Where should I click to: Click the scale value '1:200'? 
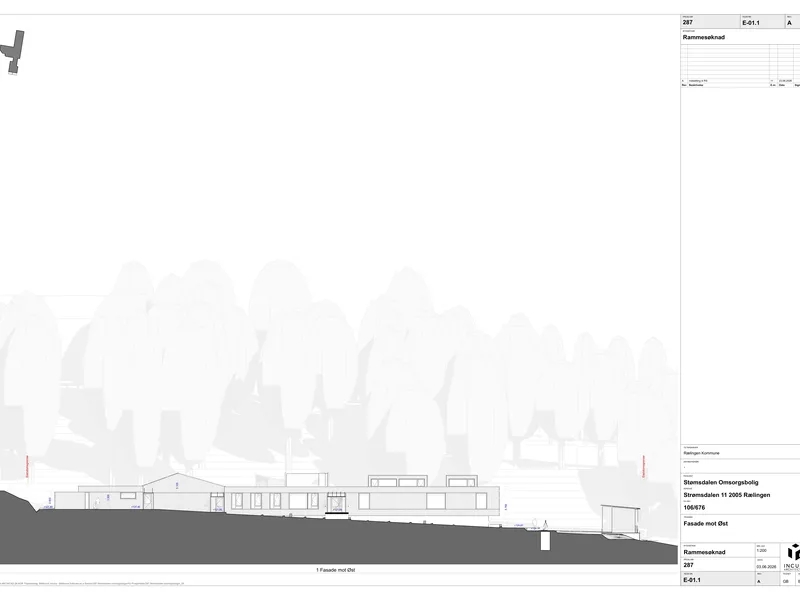coord(761,551)
